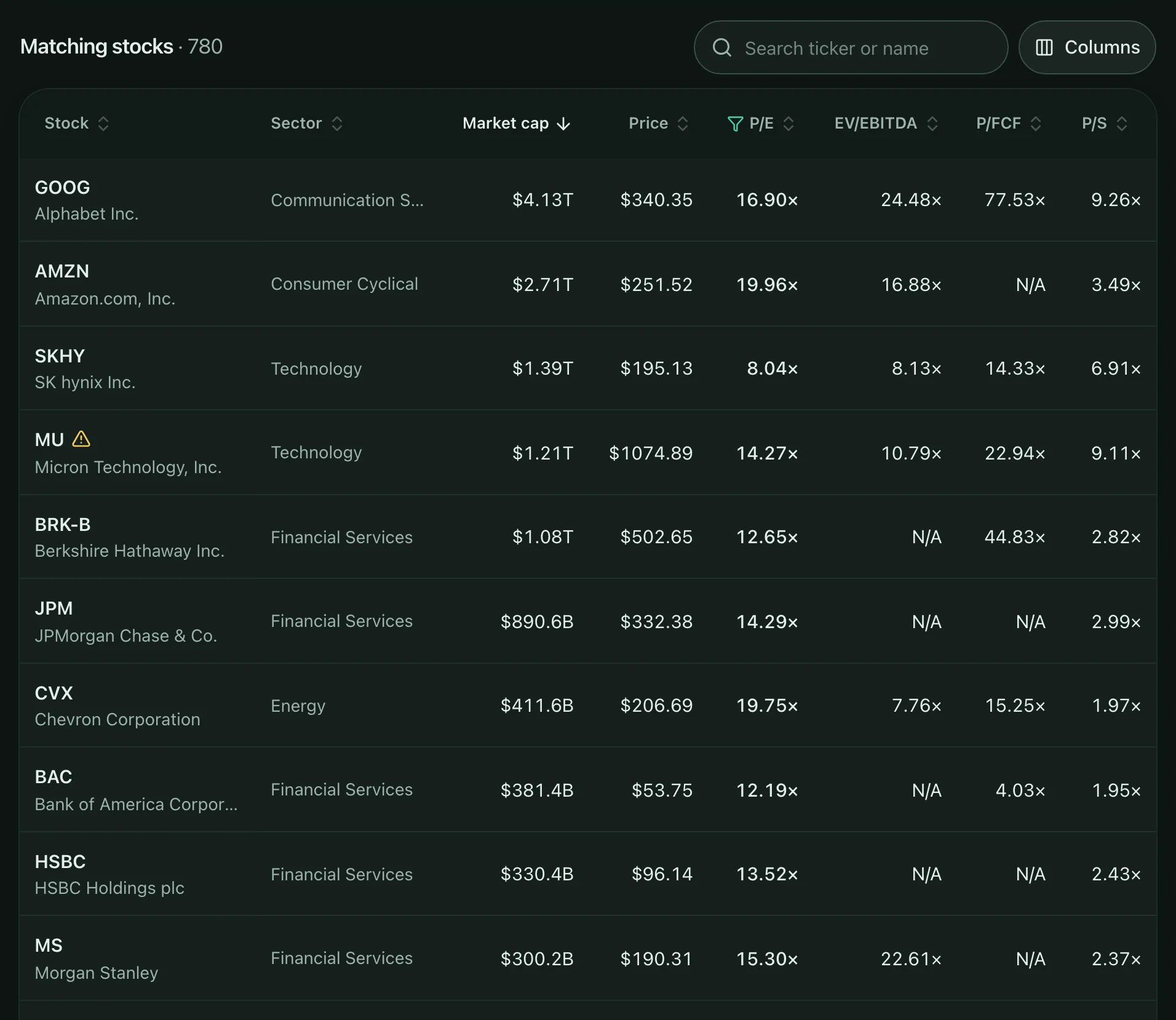Open the Columns chooser button
This screenshot has width=1176, height=1020.
point(1087,47)
